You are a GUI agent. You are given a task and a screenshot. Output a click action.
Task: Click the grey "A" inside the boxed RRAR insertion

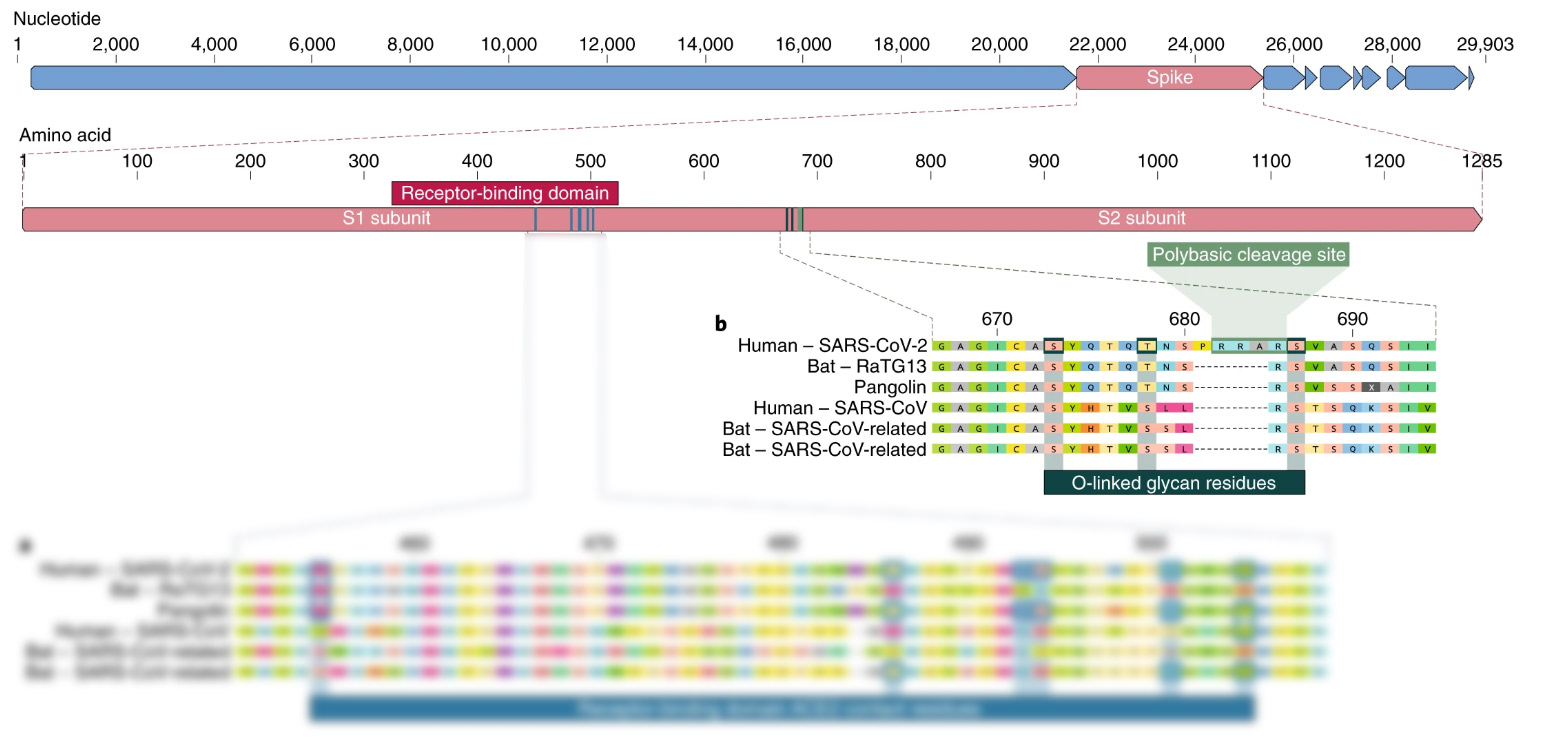(x=1259, y=346)
